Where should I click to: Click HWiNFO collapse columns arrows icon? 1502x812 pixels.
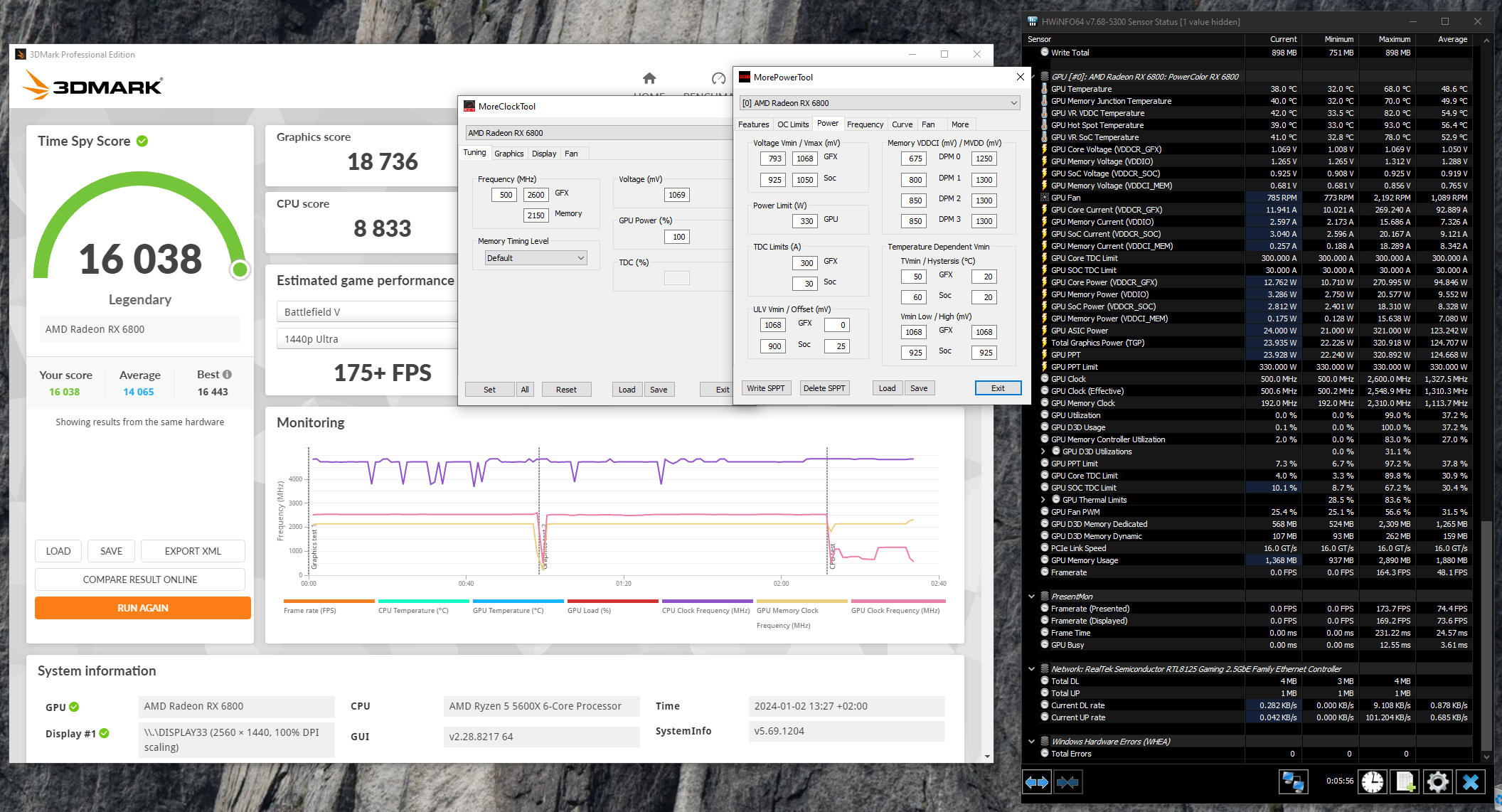tap(1067, 783)
